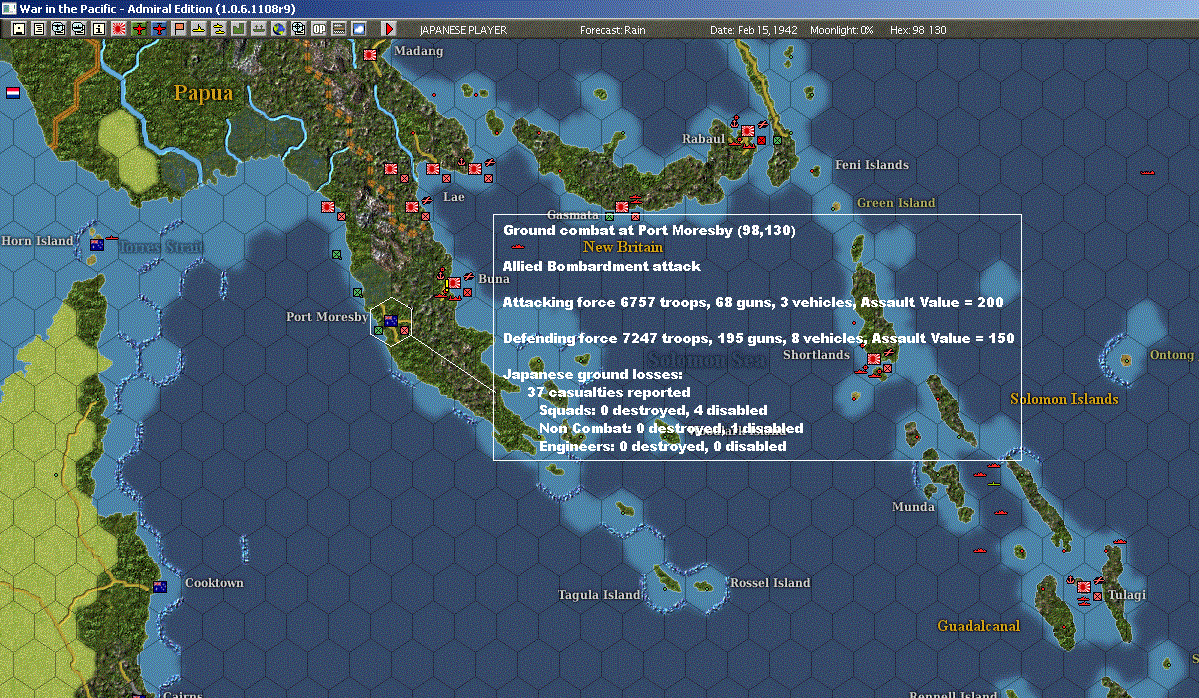Image resolution: width=1199 pixels, height=698 pixels.
Task: Click the 'Rossel Island' map label
Action: point(770,583)
